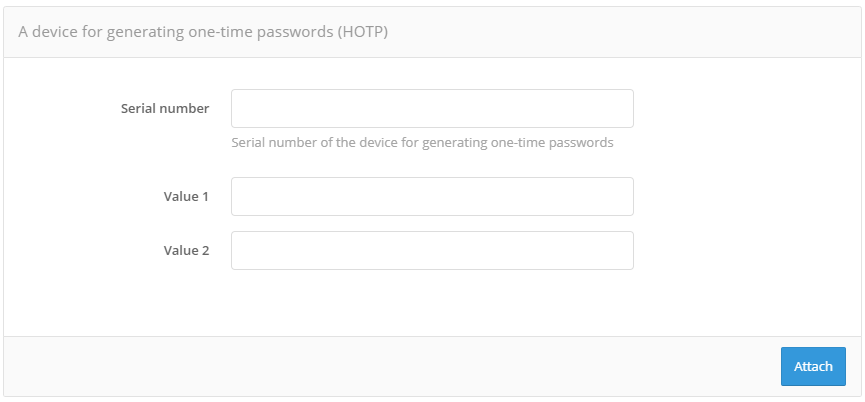The height and width of the screenshot is (402, 865).
Task: Click the Serial number label
Action: click(x=165, y=109)
